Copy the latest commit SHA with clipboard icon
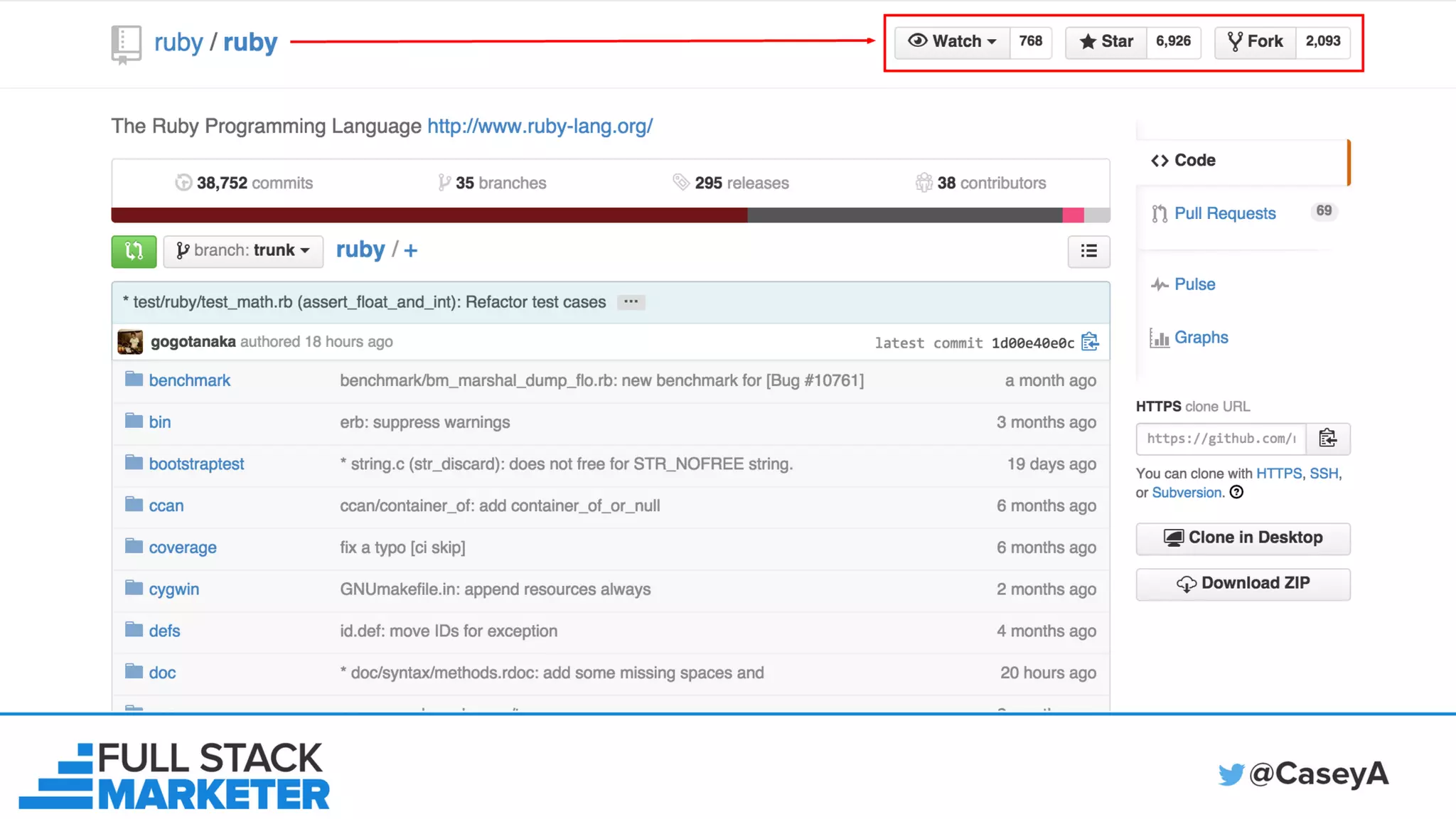Screen dimensions: 1456x819 tap(1090, 342)
